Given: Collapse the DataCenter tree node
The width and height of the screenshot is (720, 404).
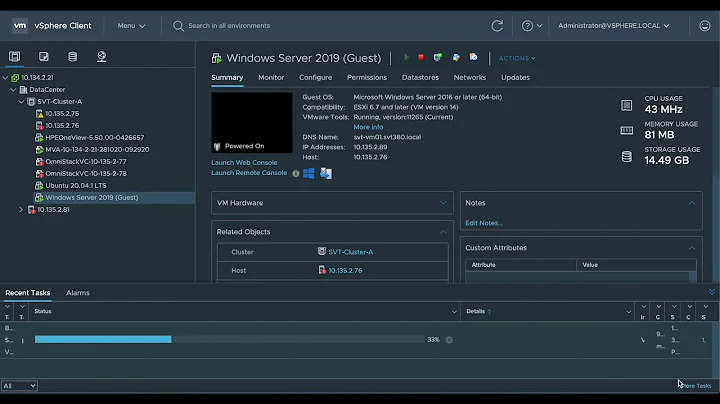Looking at the screenshot, I should [13, 90].
